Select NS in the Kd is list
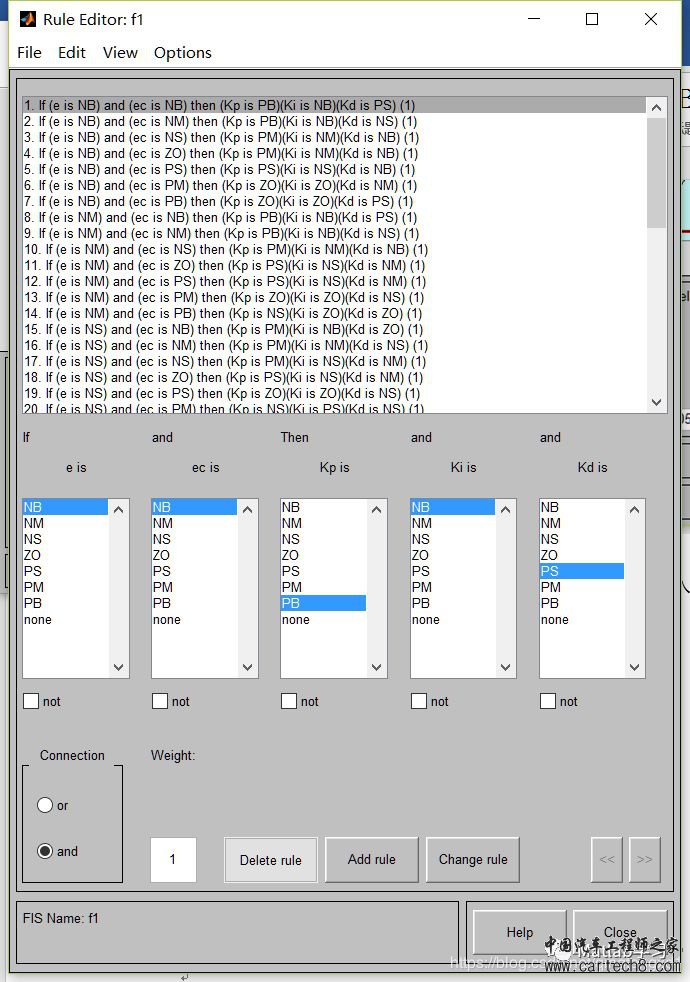 (x=582, y=539)
